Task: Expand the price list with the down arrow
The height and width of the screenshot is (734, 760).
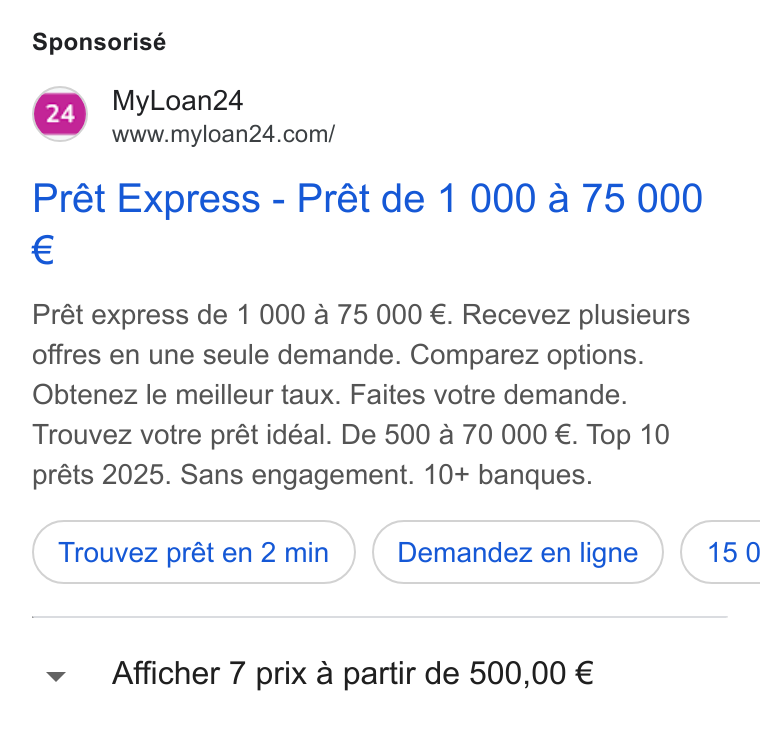Action: pyautogui.click(x=56, y=676)
